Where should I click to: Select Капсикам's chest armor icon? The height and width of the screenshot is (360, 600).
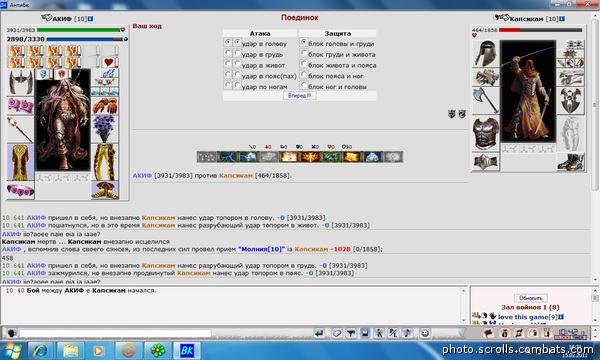pyautogui.click(x=486, y=133)
